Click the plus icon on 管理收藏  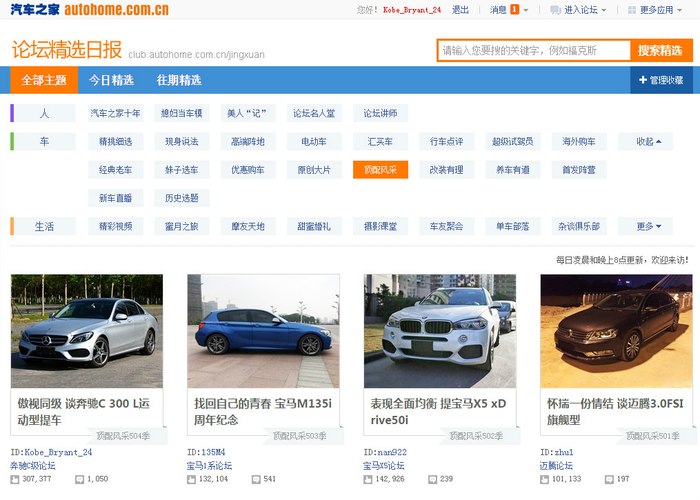[x=641, y=80]
